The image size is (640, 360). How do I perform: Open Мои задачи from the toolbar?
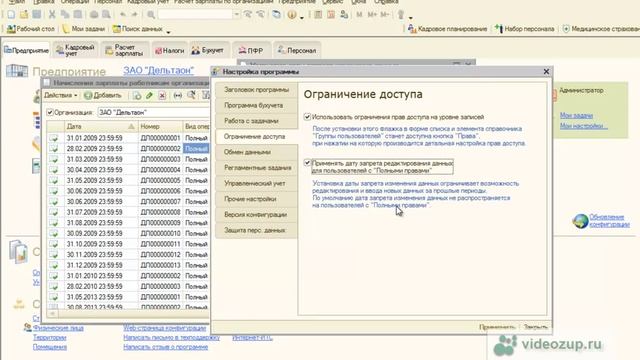click(83, 29)
